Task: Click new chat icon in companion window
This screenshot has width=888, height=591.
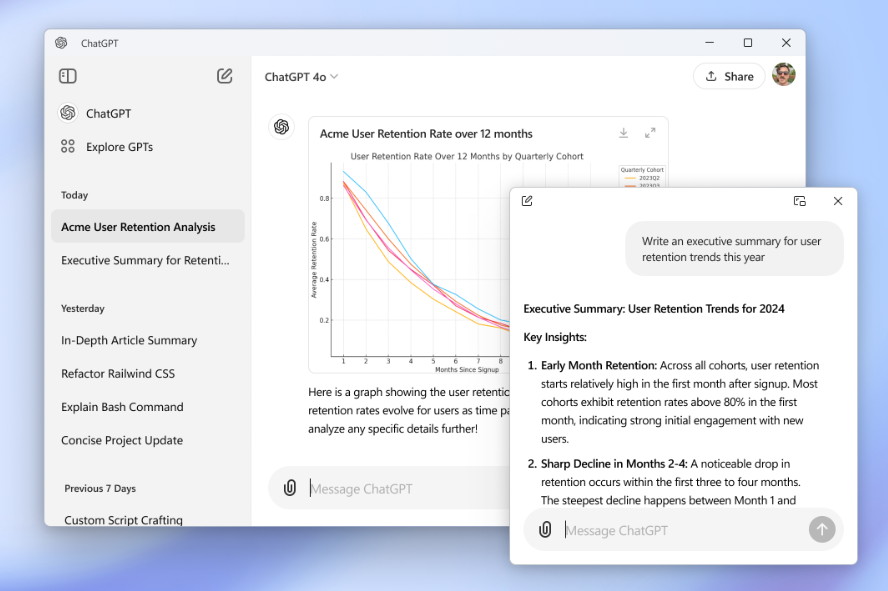Action: [x=527, y=201]
